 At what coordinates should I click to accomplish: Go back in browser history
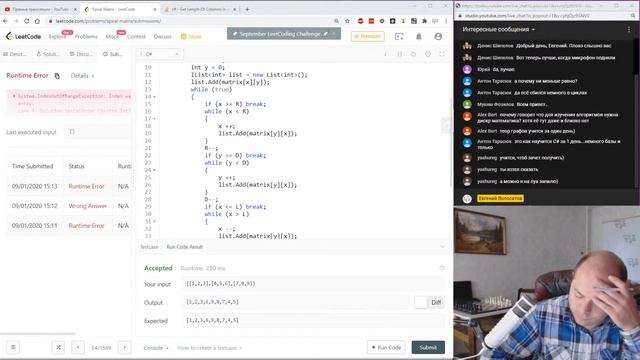point(5,21)
